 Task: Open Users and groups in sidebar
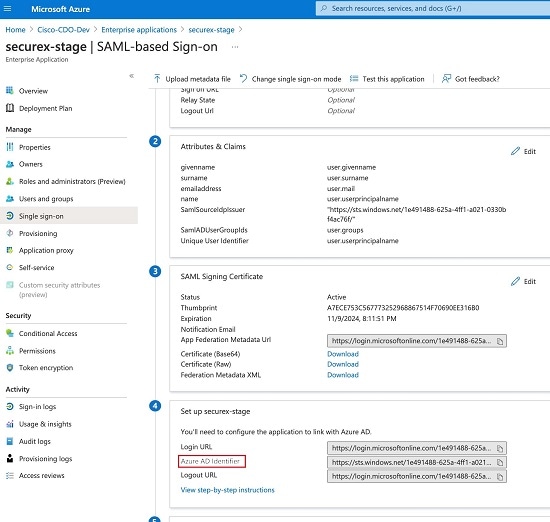pyautogui.click(x=46, y=199)
